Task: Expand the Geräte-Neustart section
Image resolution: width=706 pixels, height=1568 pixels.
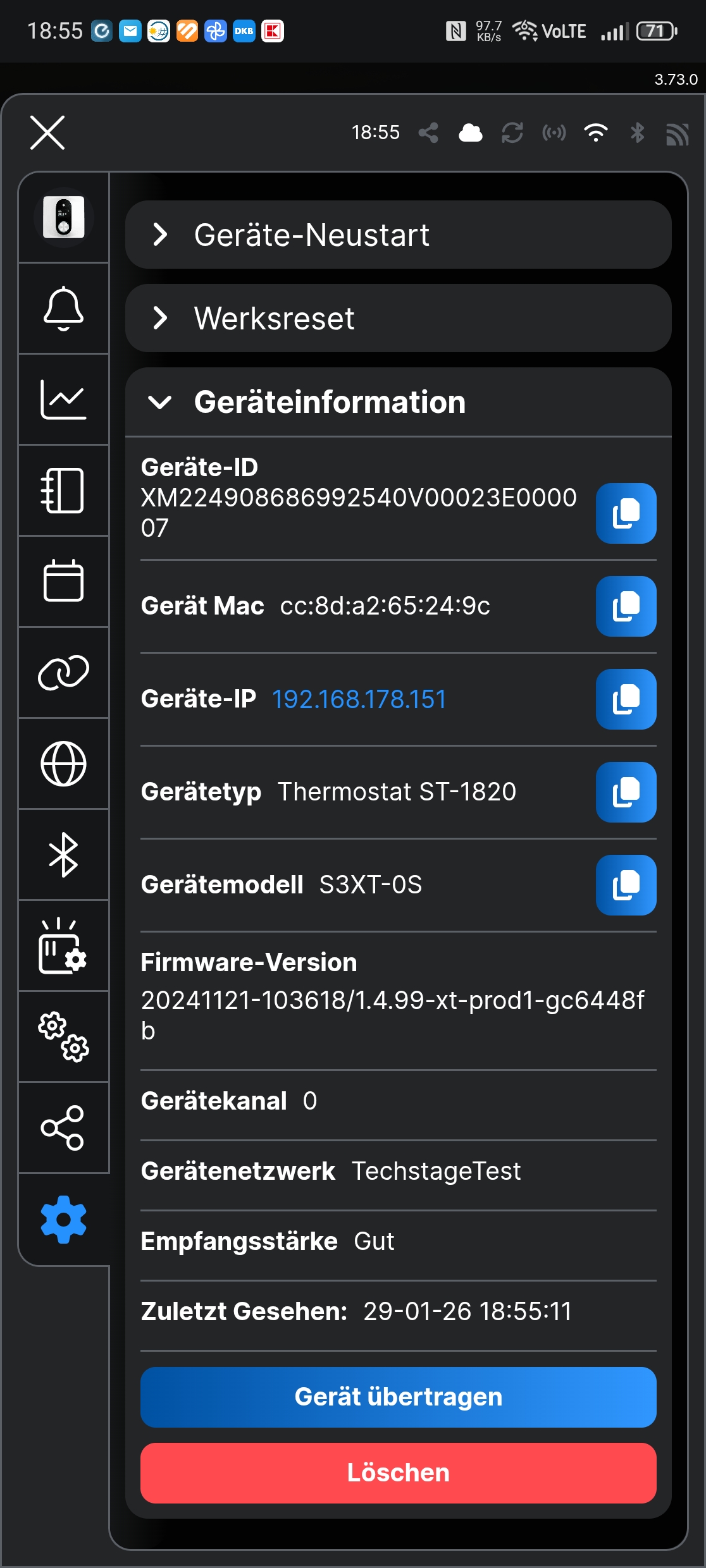Action: [398, 235]
